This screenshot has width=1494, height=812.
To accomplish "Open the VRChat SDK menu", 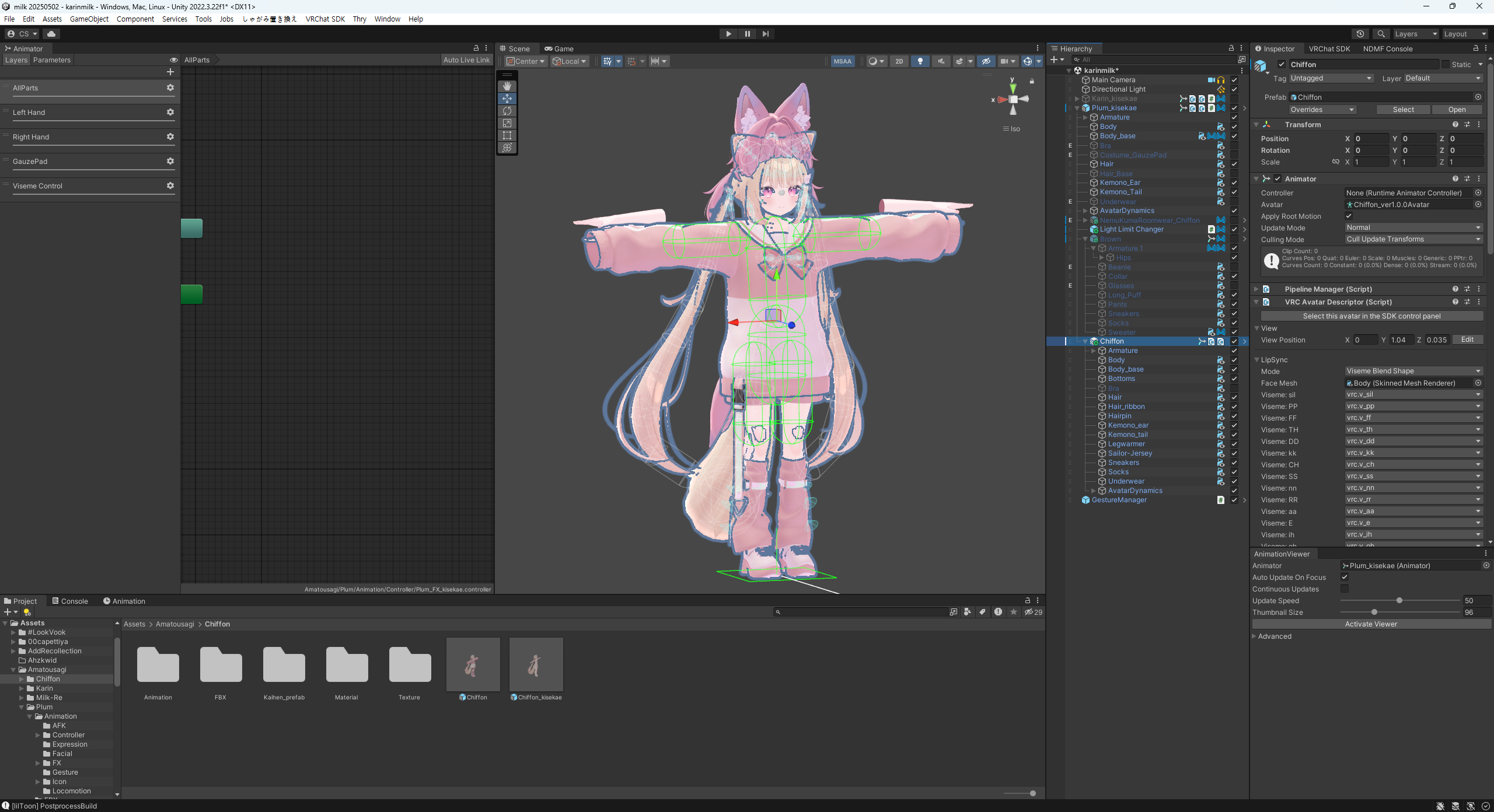I will [325, 19].
